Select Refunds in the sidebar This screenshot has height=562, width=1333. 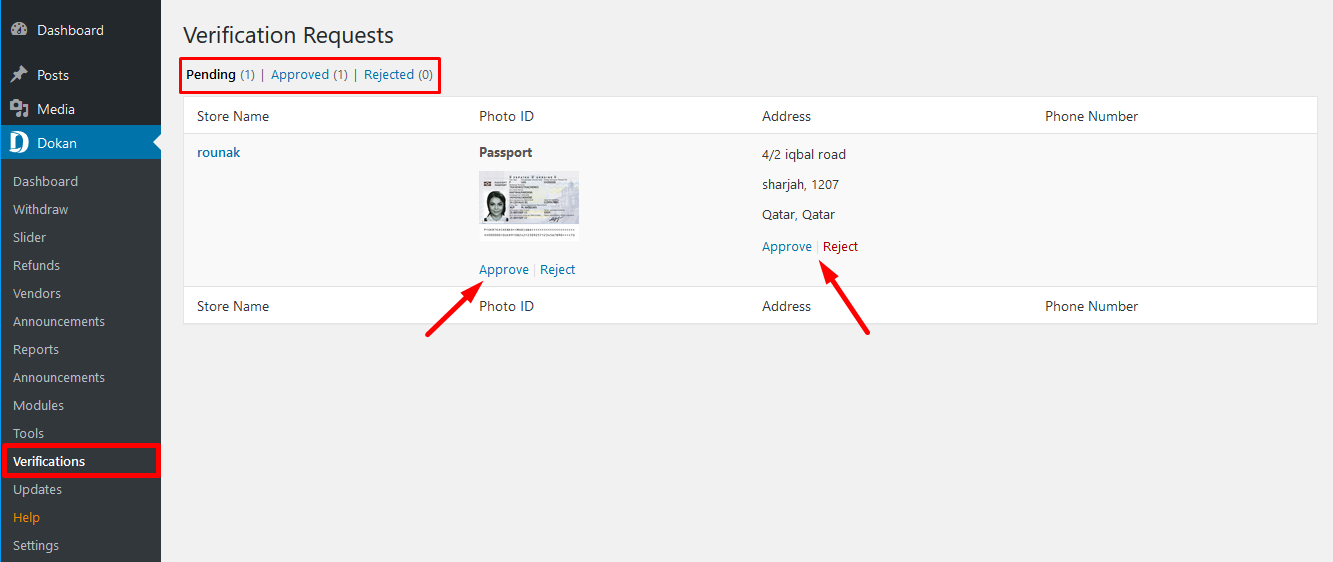click(37, 266)
